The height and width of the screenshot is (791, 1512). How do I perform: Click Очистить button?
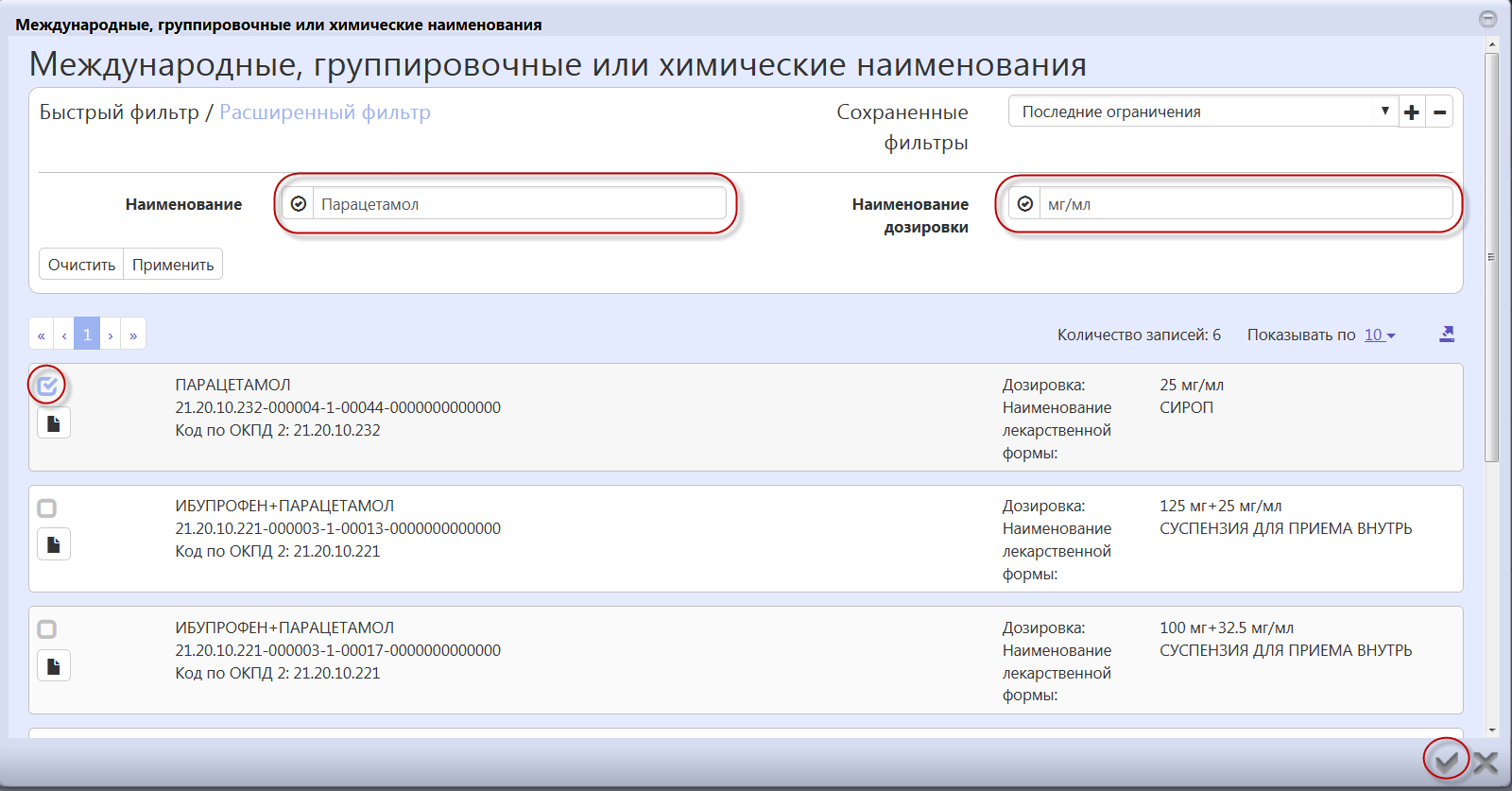tap(81, 265)
